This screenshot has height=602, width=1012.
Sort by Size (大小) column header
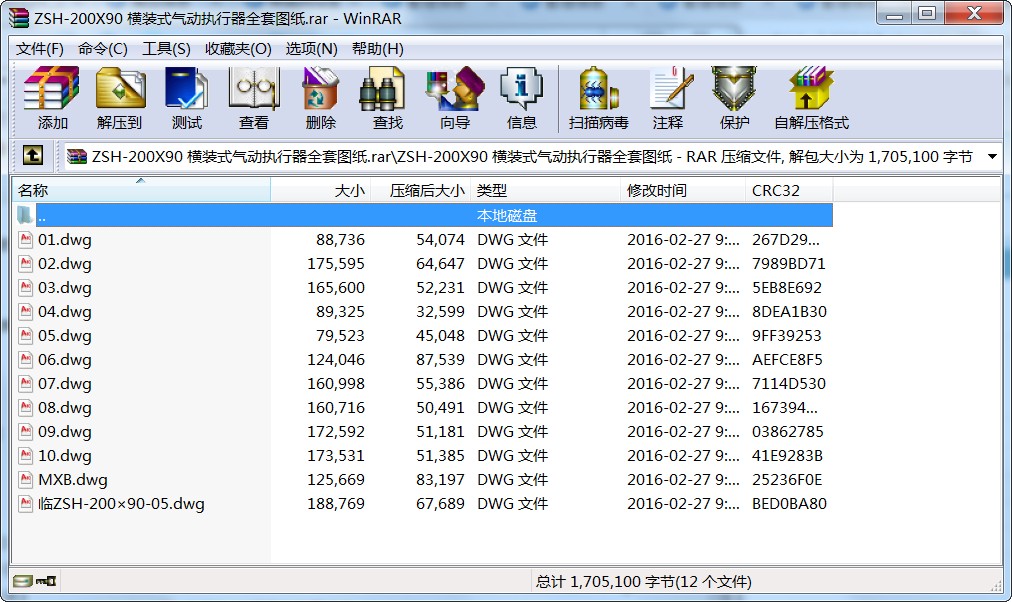point(321,190)
